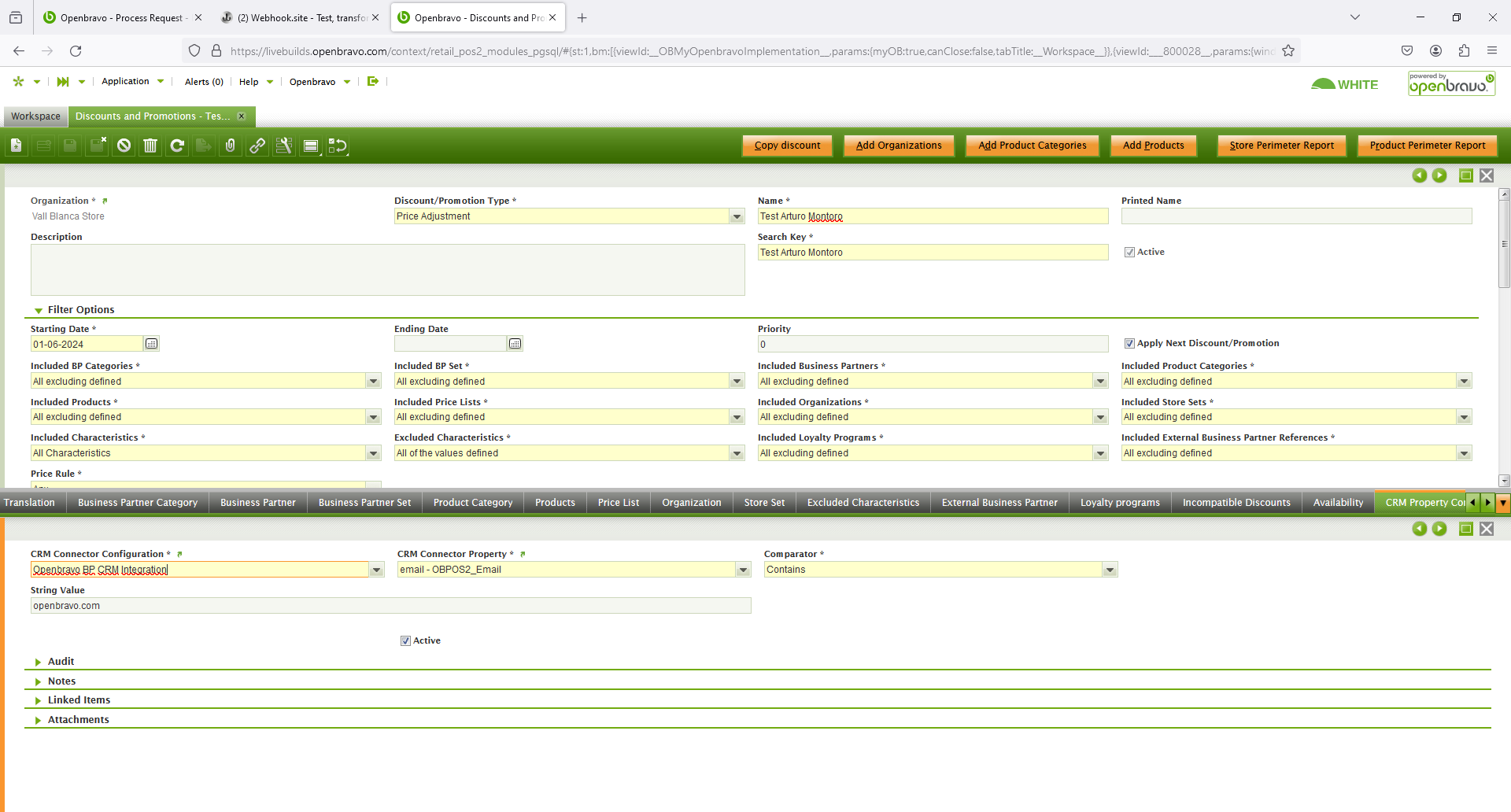Toggle Apply Next Discount/Promotion checkbox
Image resolution: width=1511 pixels, height=812 pixels.
point(1129,344)
